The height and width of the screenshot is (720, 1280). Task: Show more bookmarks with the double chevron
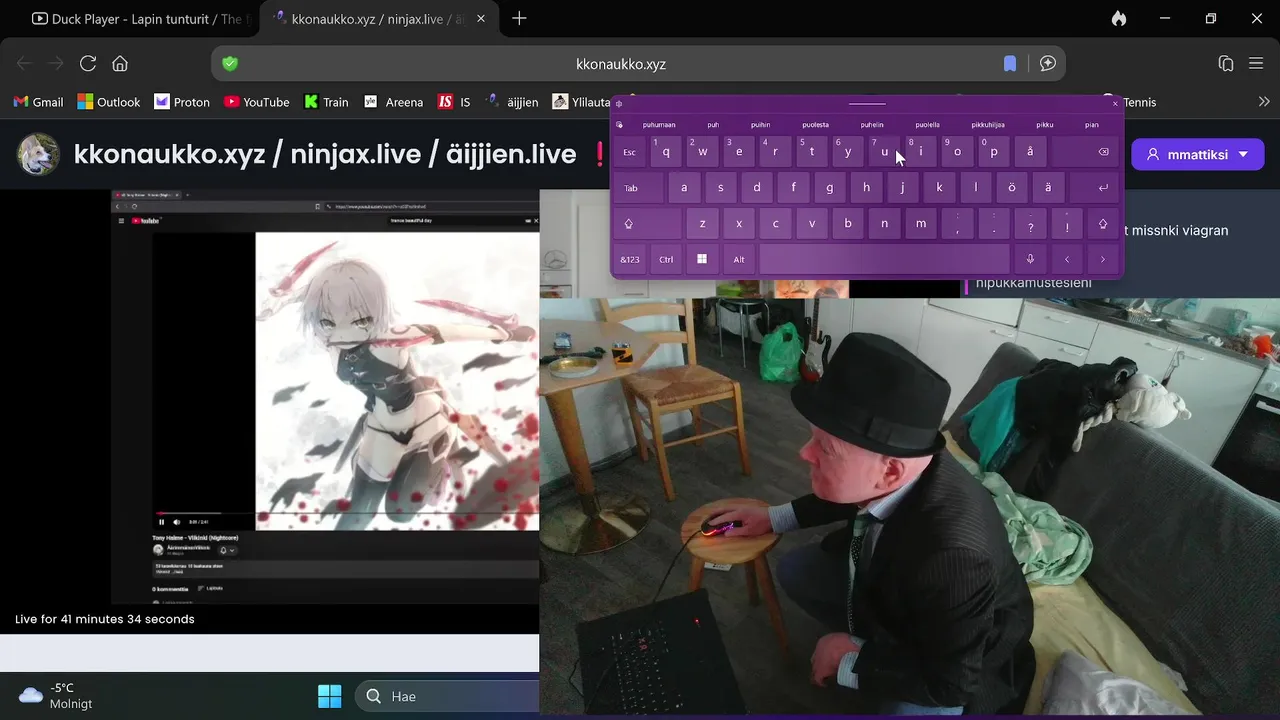pyautogui.click(x=1264, y=102)
